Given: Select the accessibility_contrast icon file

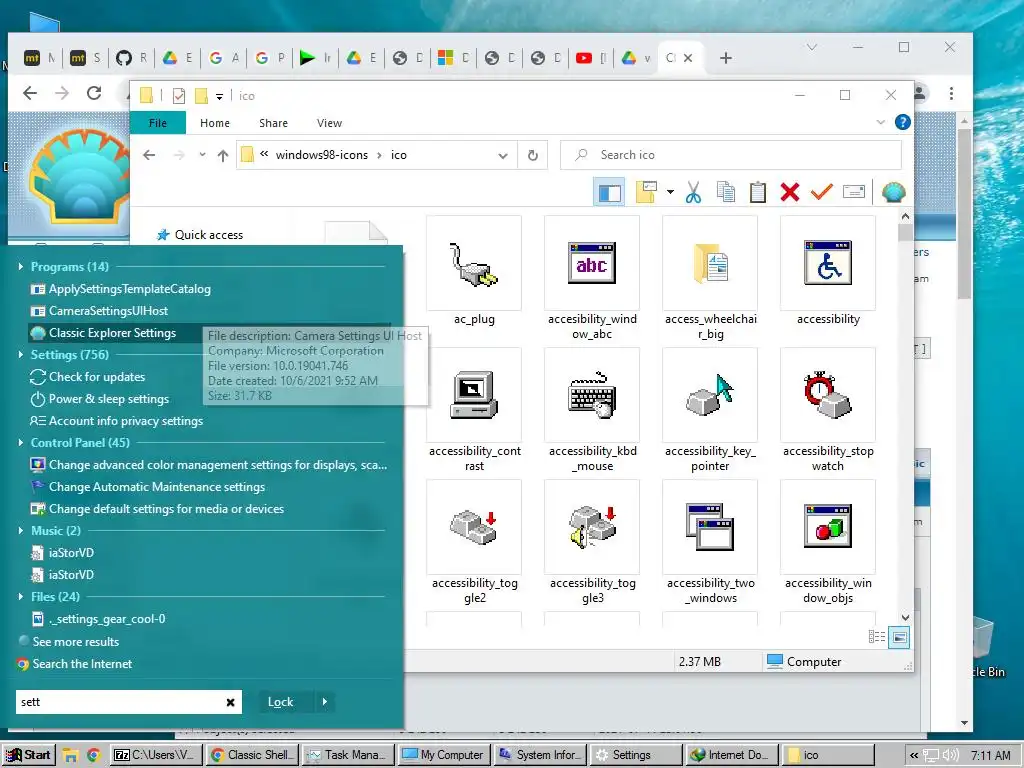Looking at the screenshot, I should pos(474,411).
